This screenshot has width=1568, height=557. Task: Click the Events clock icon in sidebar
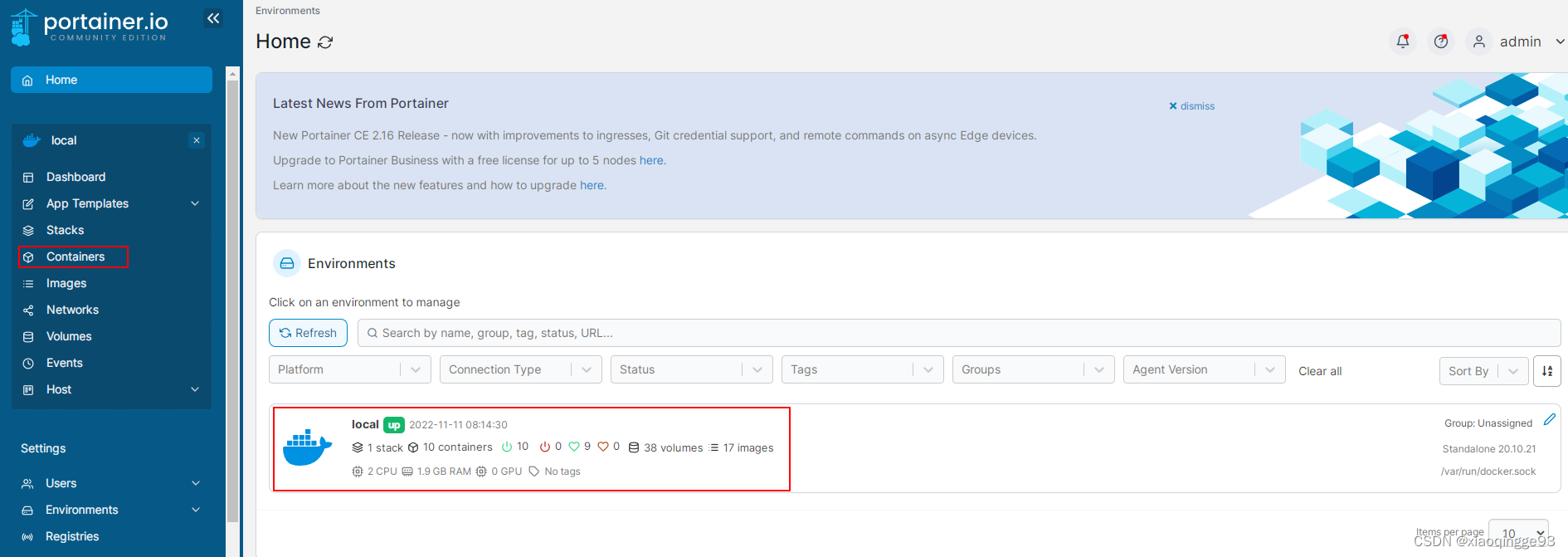[28, 364]
